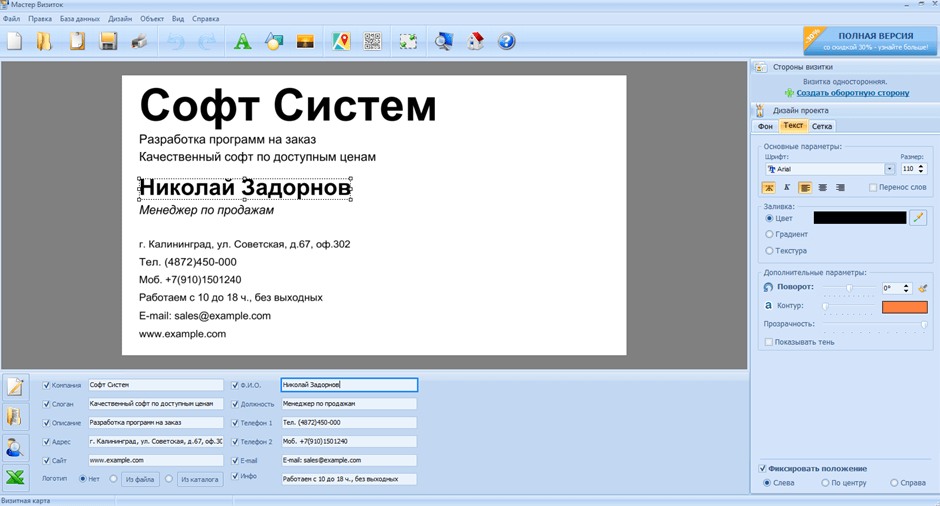The width and height of the screenshot is (940, 506).
Task: Click the Создать оборотную сторону link
Action: tap(852, 93)
